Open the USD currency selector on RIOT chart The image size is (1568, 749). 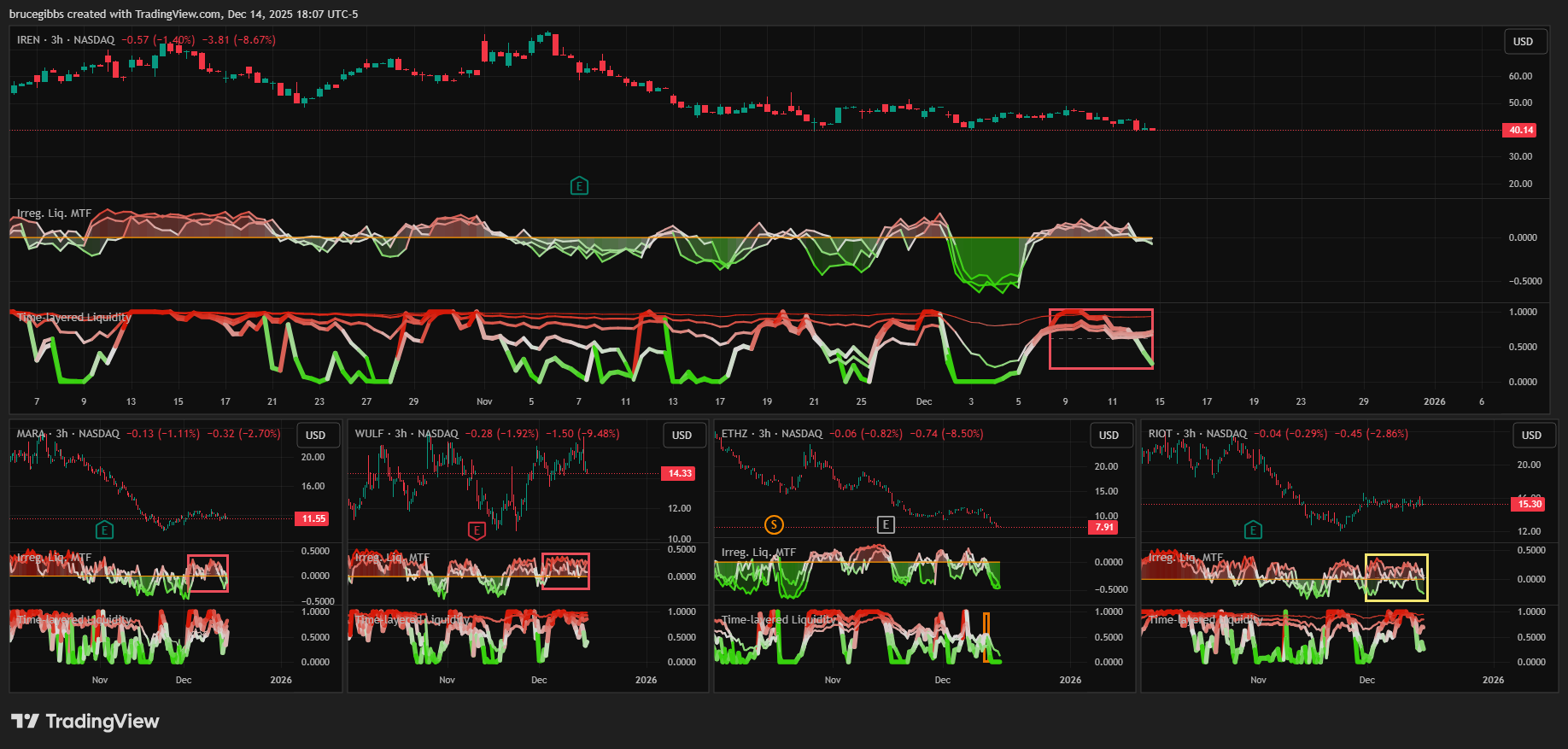[1531, 435]
